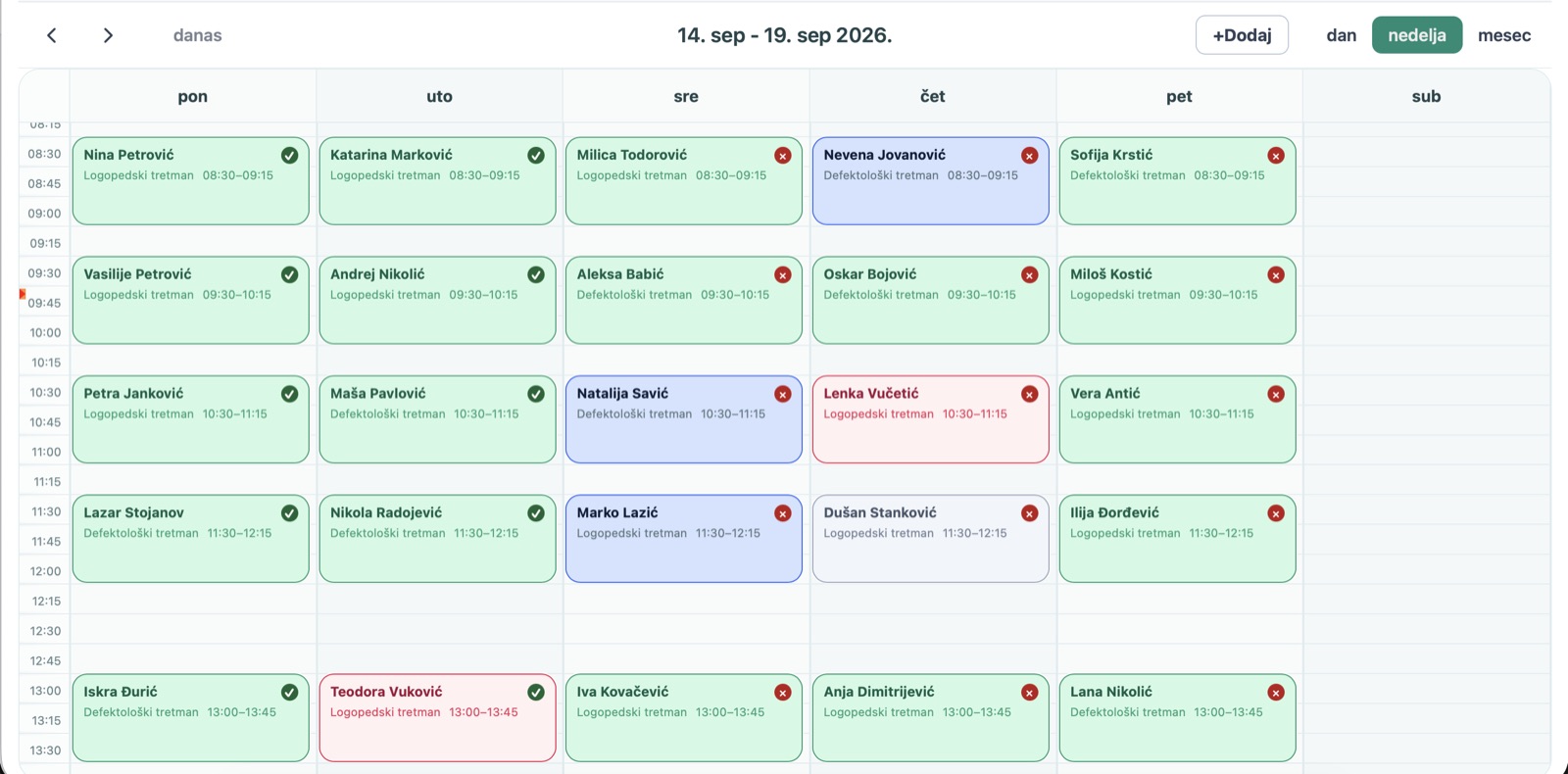Open Marko Lazić appointment name

617,513
